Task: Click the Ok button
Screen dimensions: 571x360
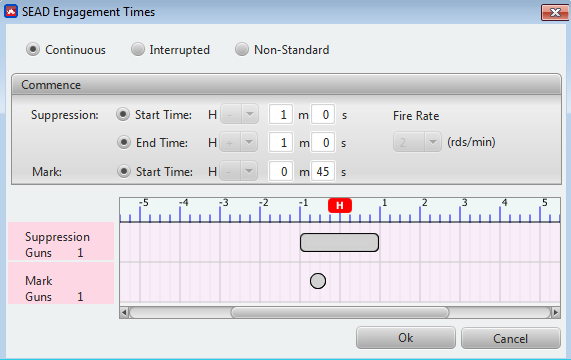Action: (x=406, y=338)
